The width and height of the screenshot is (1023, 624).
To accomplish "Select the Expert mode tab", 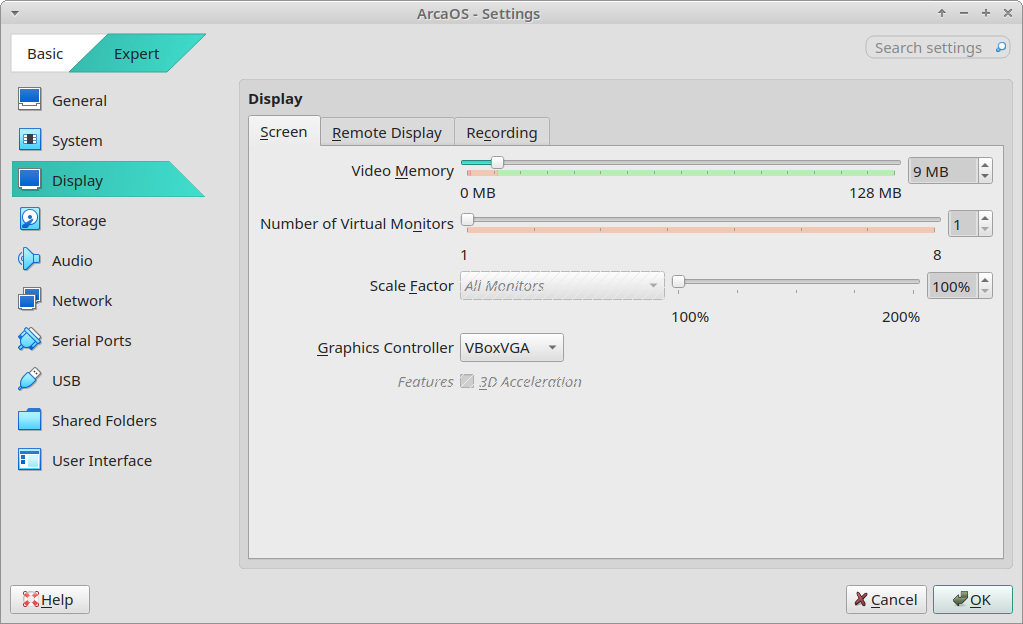I will click(136, 54).
